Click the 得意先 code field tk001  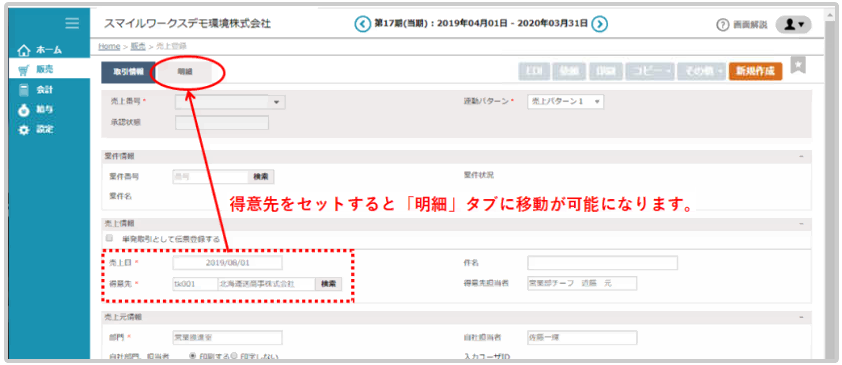coord(195,284)
